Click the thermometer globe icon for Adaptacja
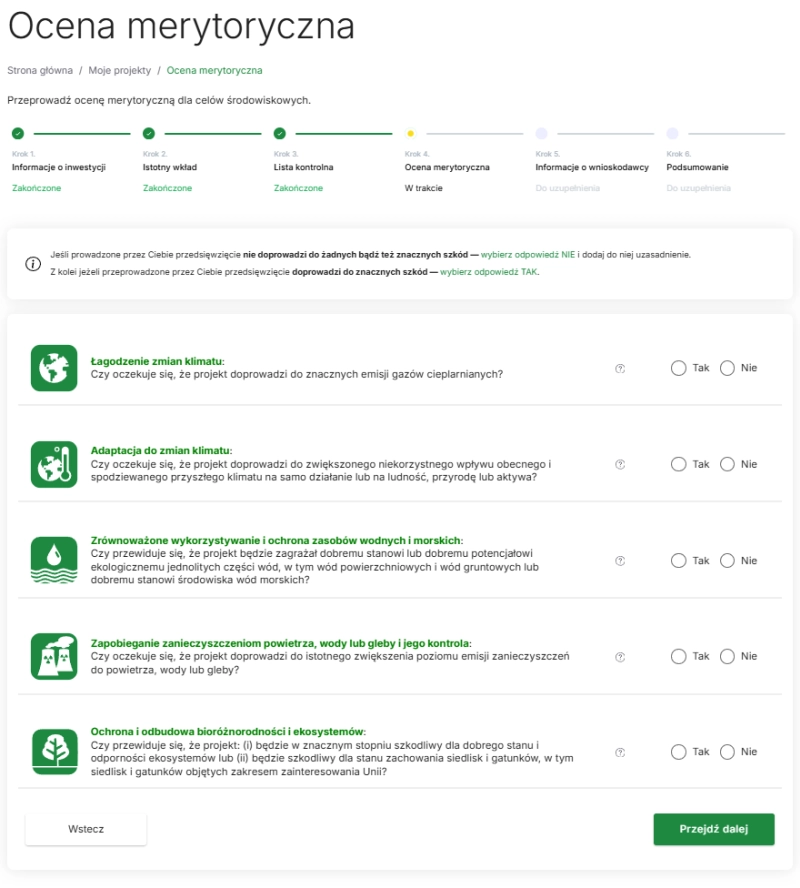 click(x=54, y=464)
